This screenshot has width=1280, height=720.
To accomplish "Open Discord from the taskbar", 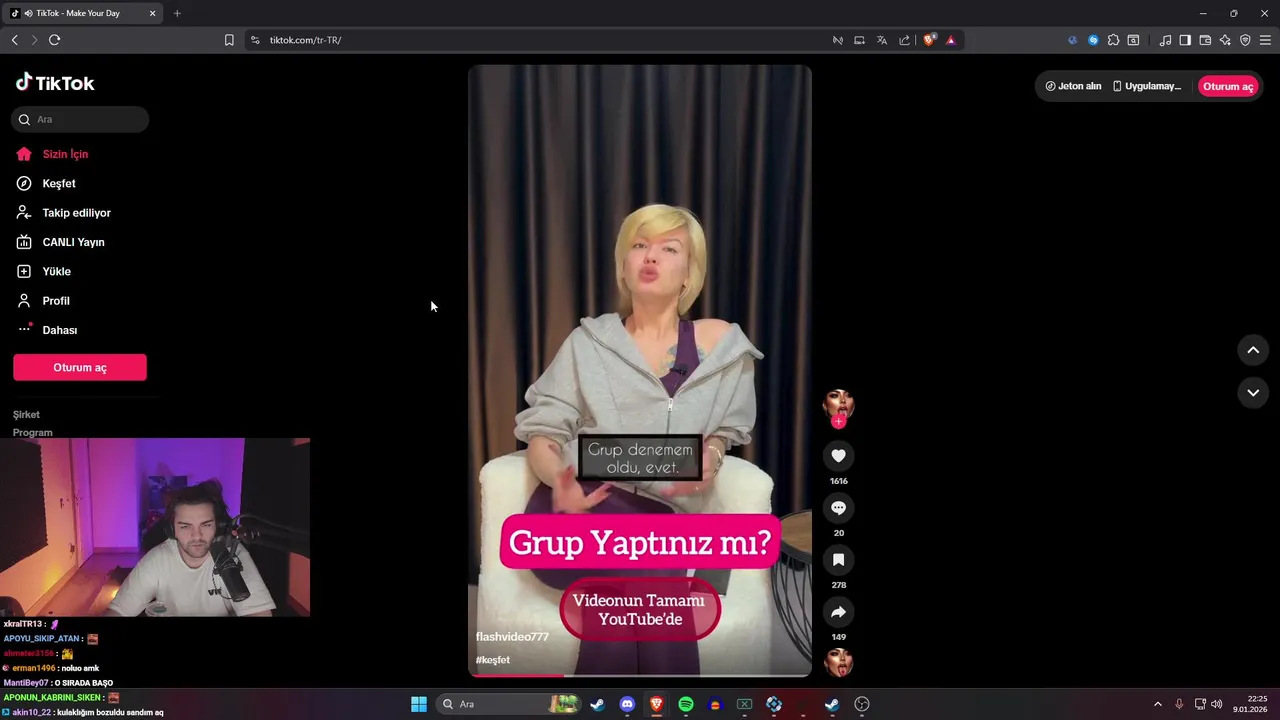I will (627, 704).
